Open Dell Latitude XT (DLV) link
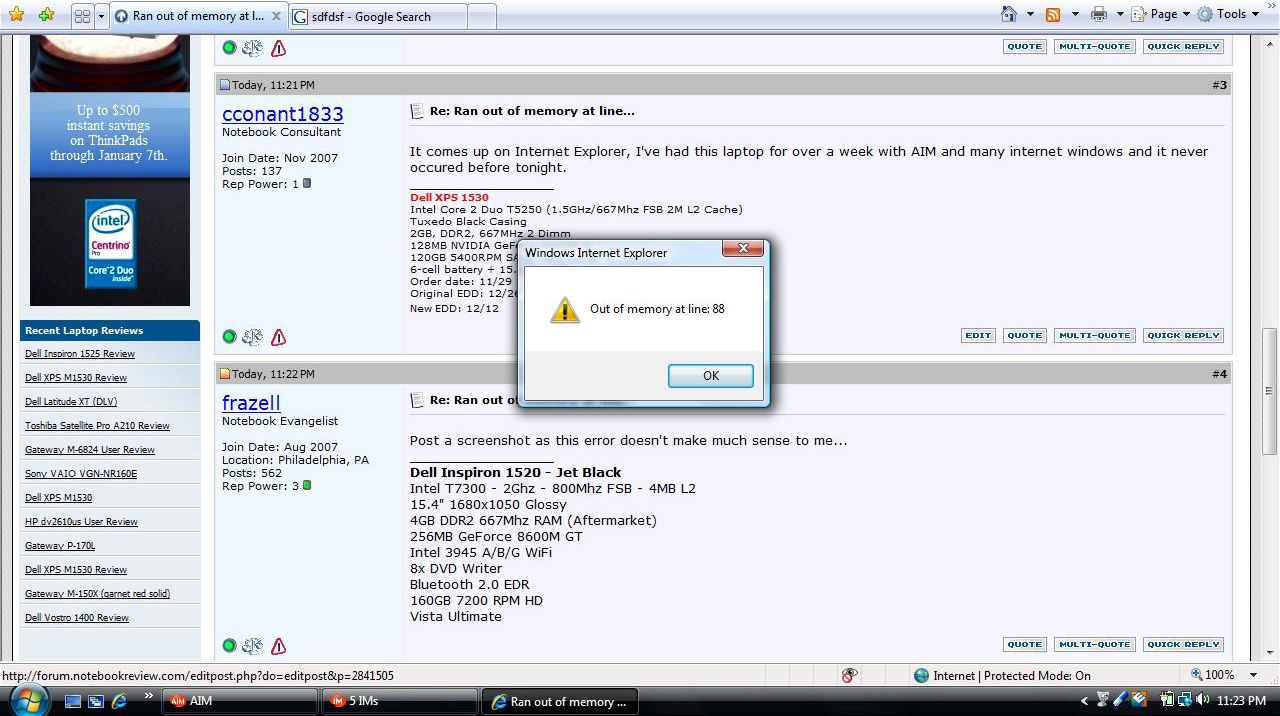Image resolution: width=1280 pixels, height=716 pixels. pyautogui.click(x=71, y=402)
